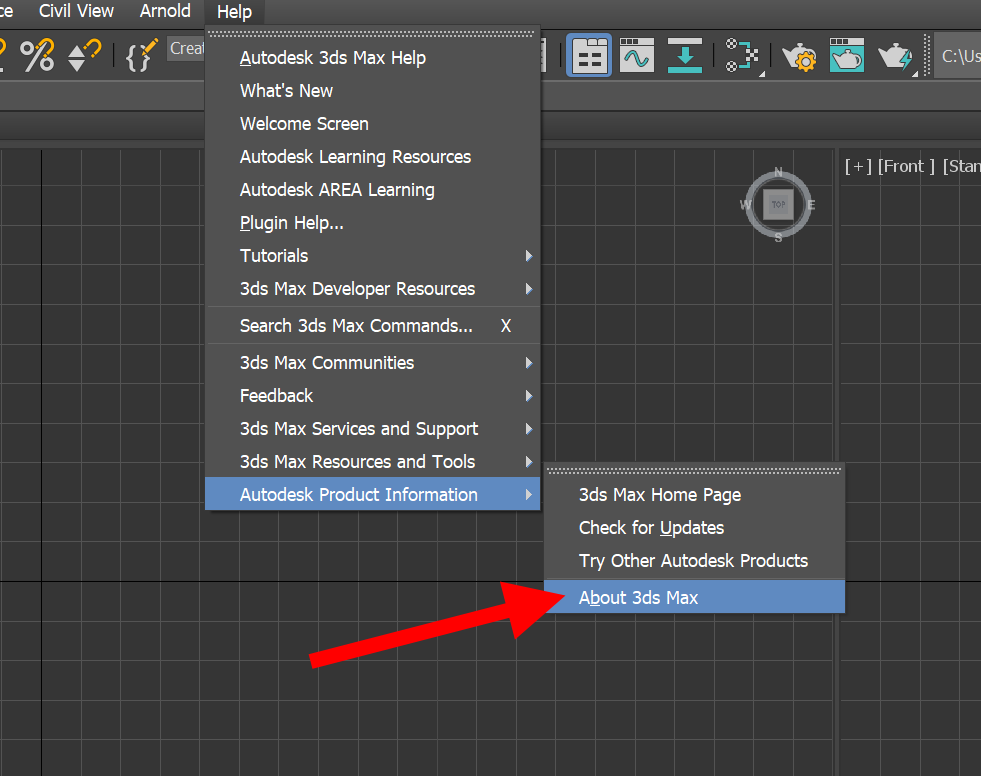Click ViewCube compass N
The height and width of the screenshot is (776, 981).
tap(778, 171)
